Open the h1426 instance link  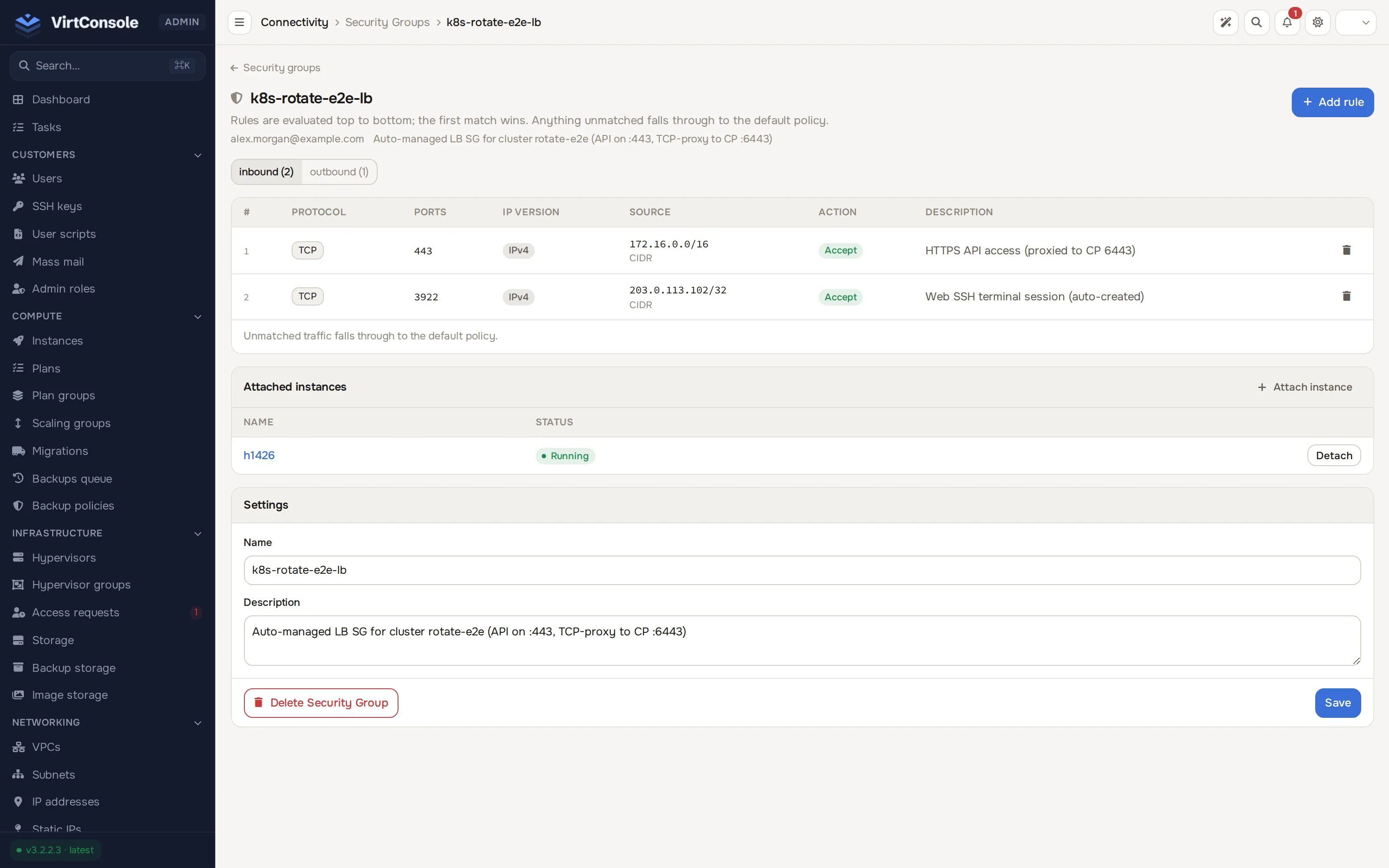tap(259, 455)
